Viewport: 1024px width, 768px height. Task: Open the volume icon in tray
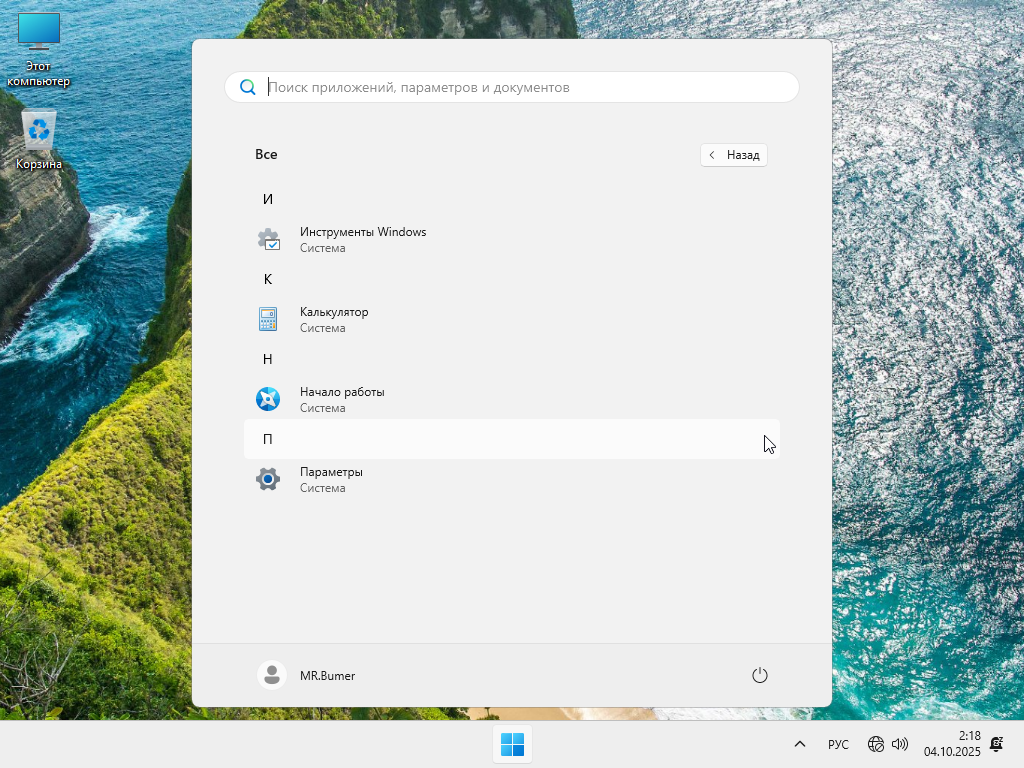coord(900,744)
